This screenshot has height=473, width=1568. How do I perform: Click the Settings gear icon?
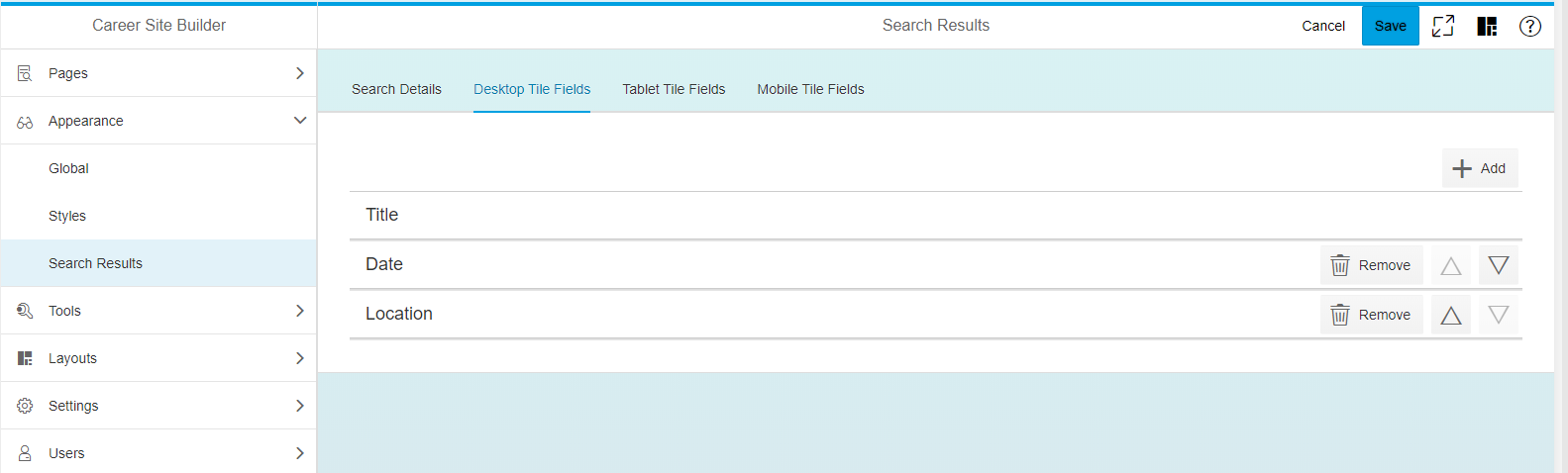pyautogui.click(x=25, y=406)
